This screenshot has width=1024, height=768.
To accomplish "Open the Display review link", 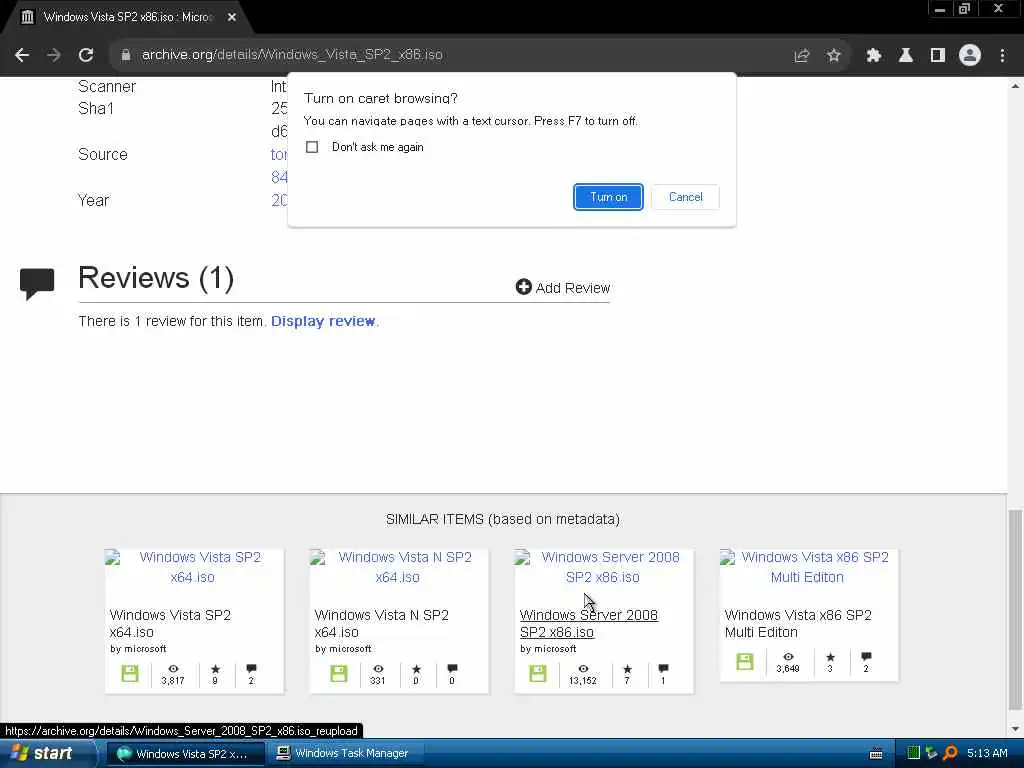I will tap(323, 321).
